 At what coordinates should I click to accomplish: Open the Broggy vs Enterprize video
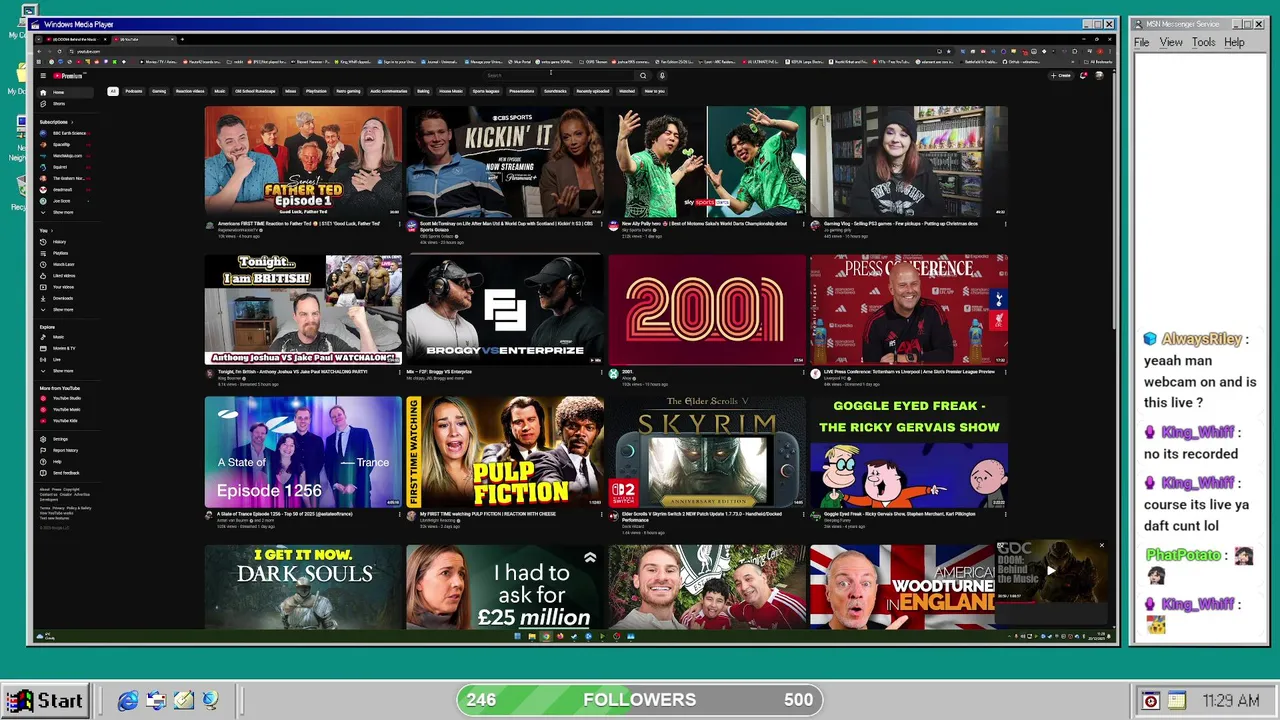(505, 309)
